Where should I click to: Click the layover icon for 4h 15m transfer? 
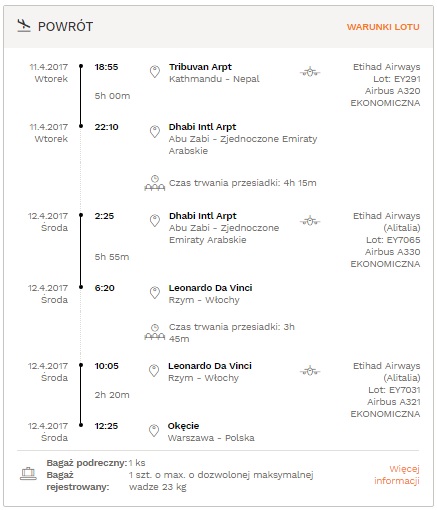pyautogui.click(x=155, y=183)
